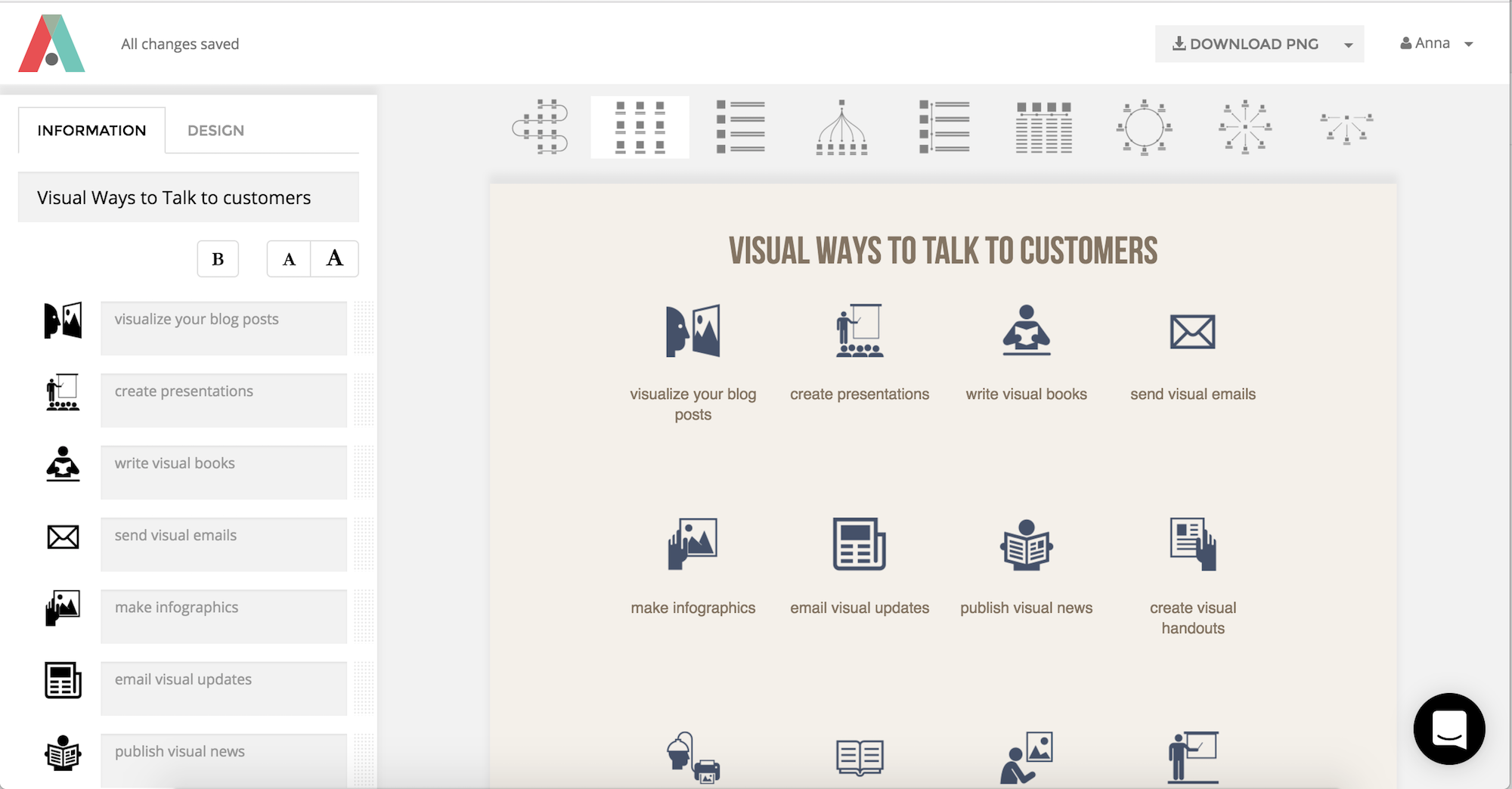Viewport: 1512px width, 789px height.
Task: Choose the three-column grid layout icon
Action: (640, 127)
